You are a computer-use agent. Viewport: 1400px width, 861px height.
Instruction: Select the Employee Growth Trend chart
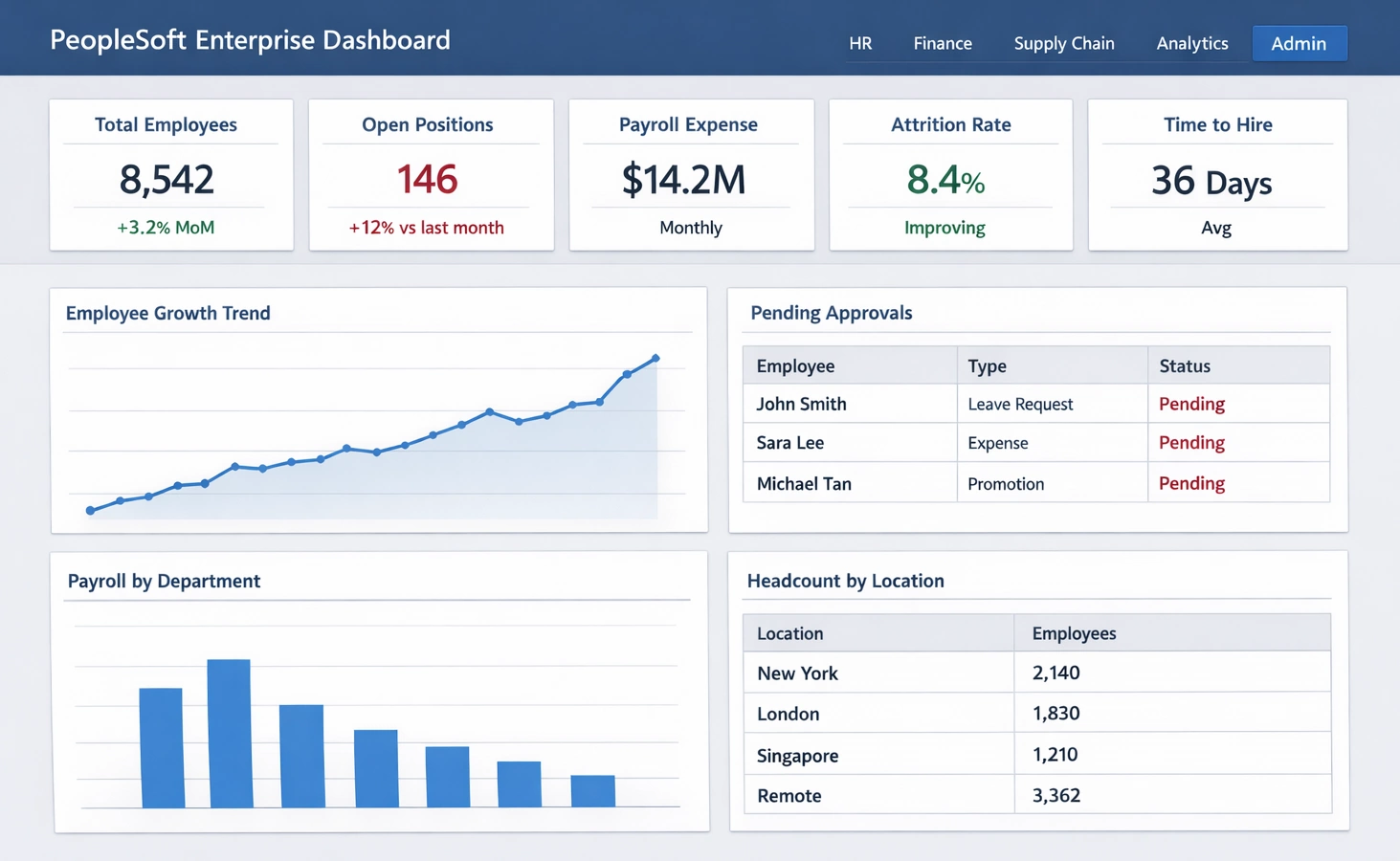click(x=377, y=430)
